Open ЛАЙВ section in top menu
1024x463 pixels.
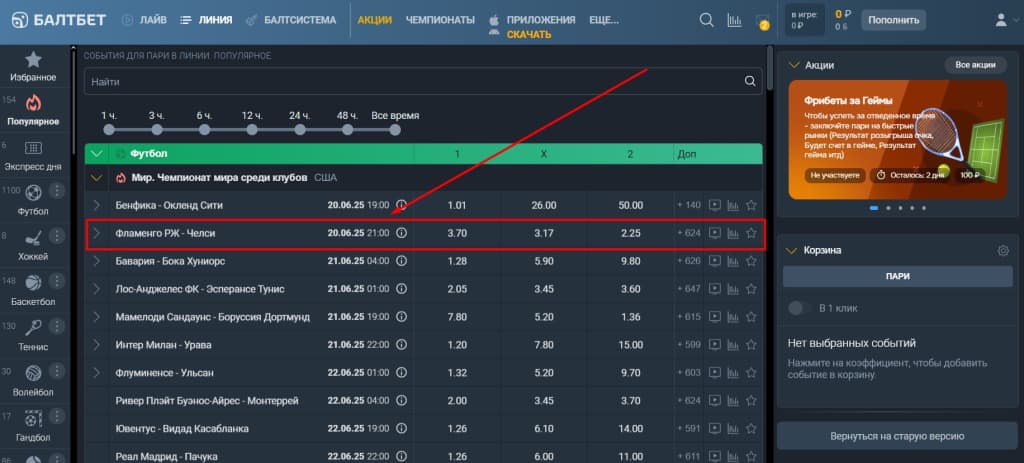click(145, 20)
